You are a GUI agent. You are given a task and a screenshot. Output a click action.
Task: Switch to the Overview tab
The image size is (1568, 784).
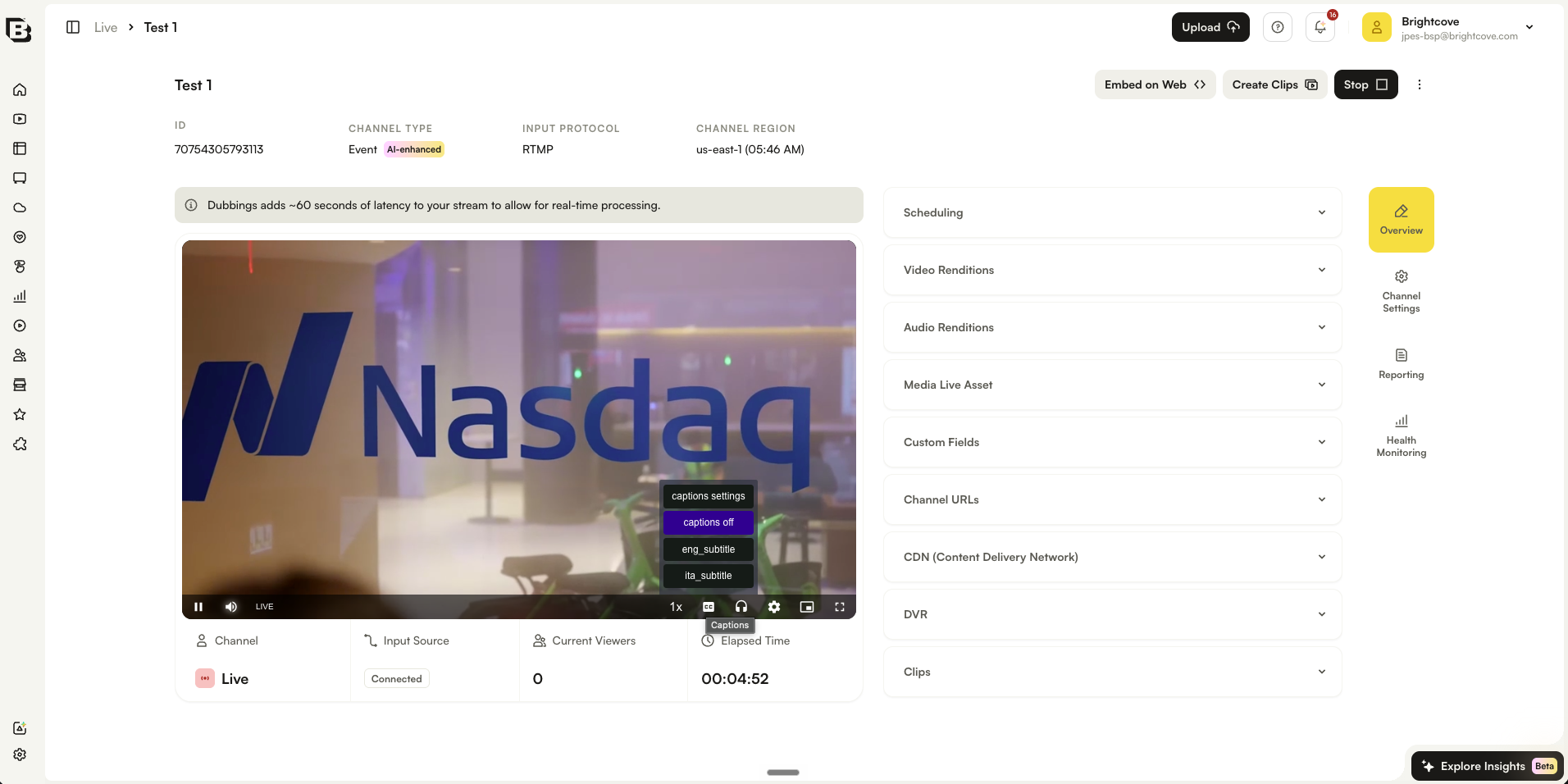pos(1402,220)
